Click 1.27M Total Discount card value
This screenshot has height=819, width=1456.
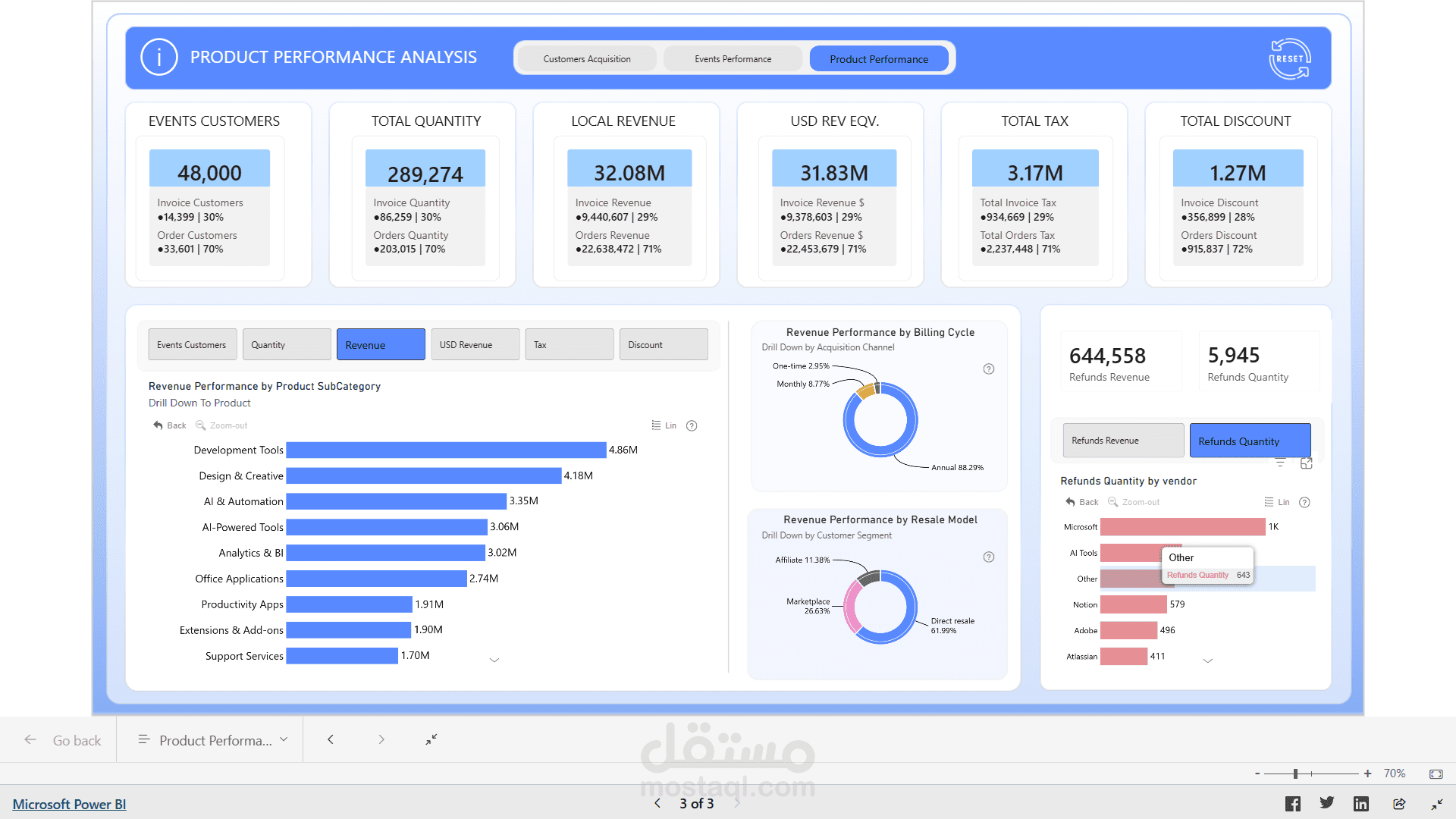point(1238,173)
